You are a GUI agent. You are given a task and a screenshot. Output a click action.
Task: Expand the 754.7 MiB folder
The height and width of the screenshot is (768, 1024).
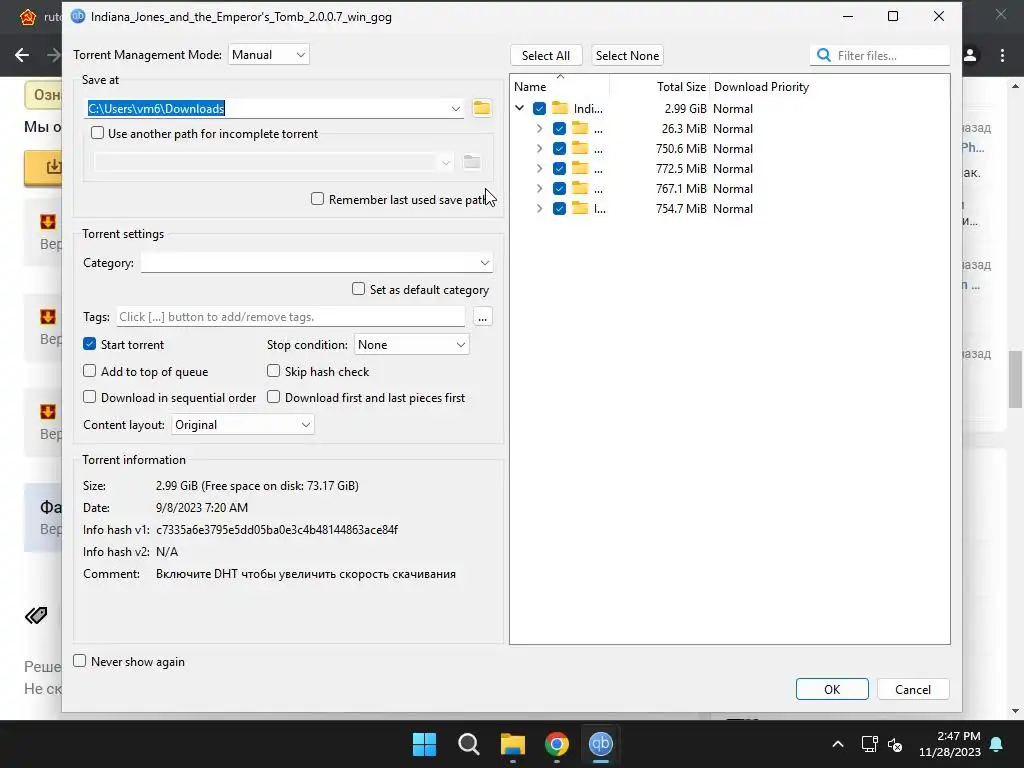(x=539, y=208)
